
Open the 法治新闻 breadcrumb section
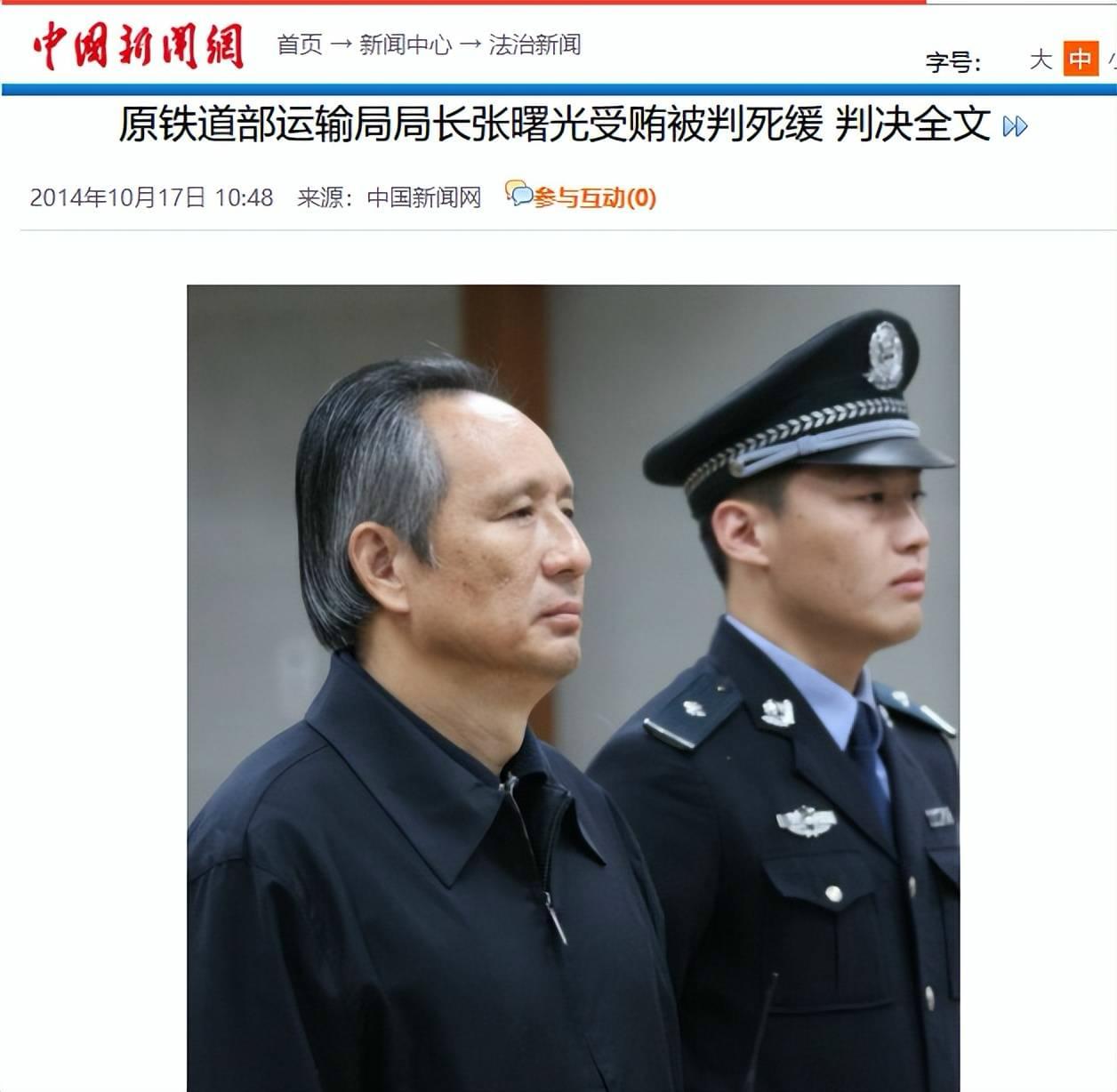point(535,44)
